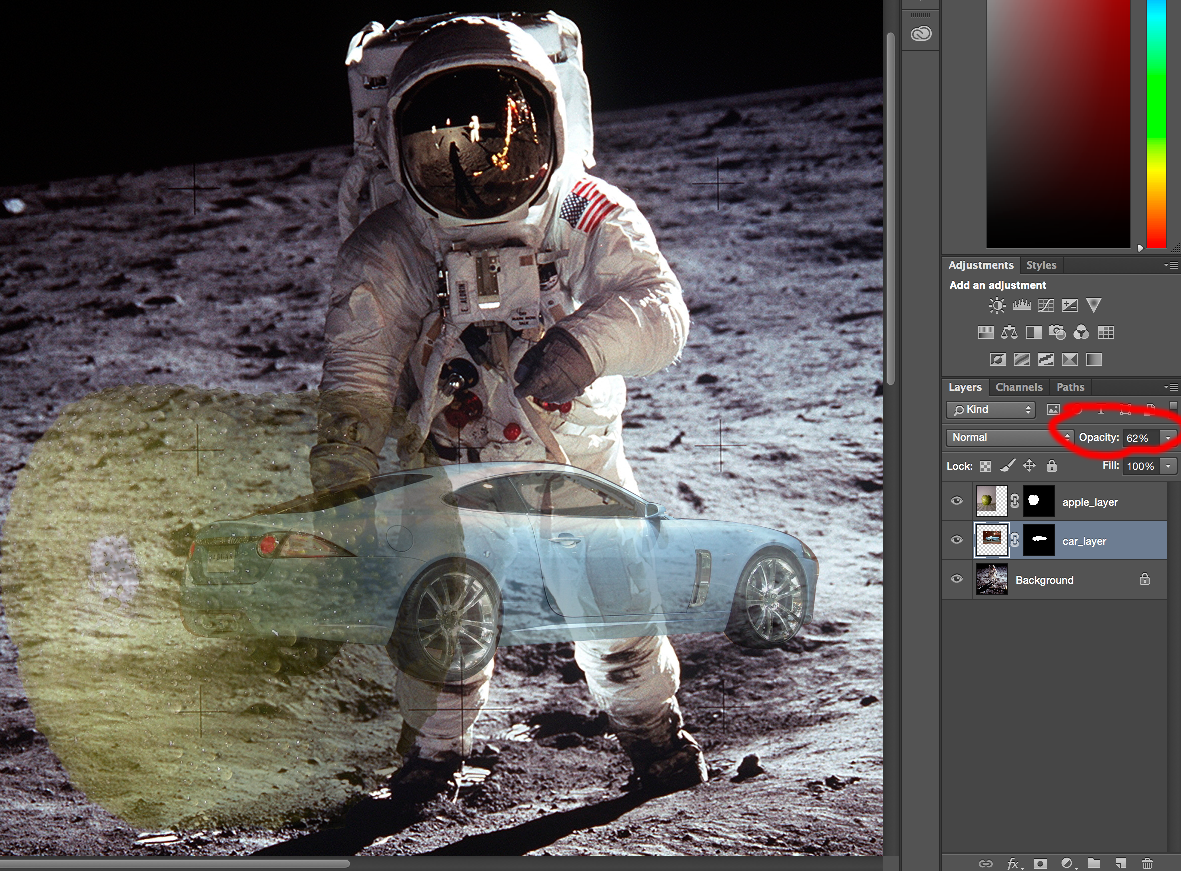
Task: Open the Kind filter dropdown
Action: click(x=991, y=410)
